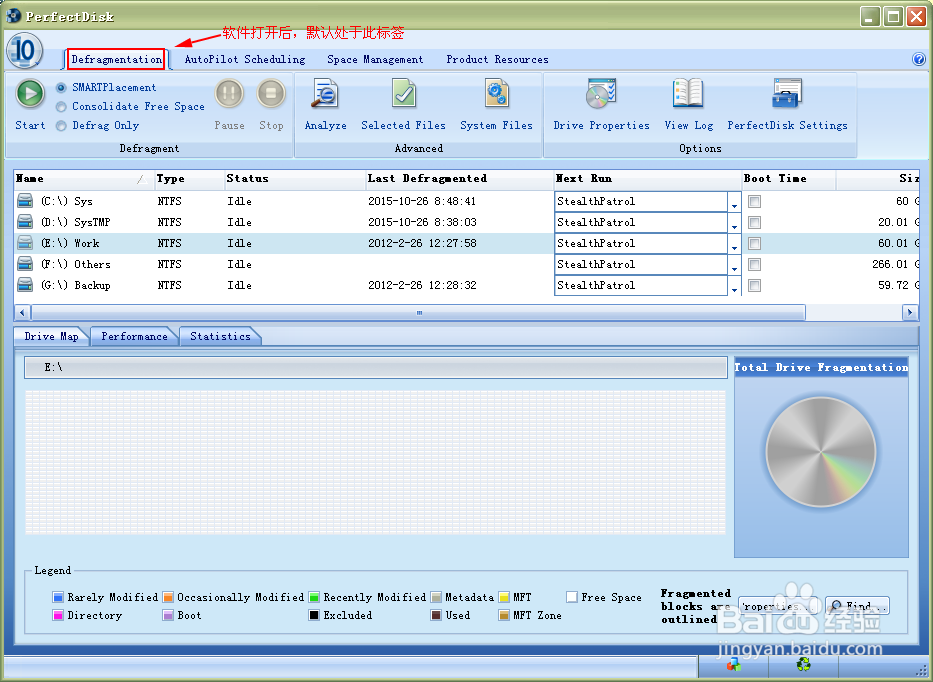Image resolution: width=933 pixels, height=682 pixels.
Task: Click the blue help question mark icon
Action: click(x=919, y=59)
